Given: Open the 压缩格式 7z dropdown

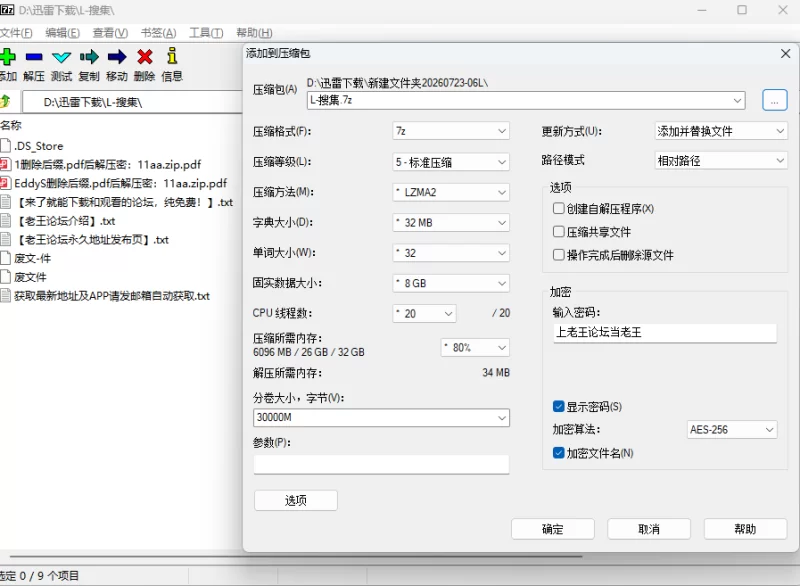Looking at the screenshot, I should [451, 131].
